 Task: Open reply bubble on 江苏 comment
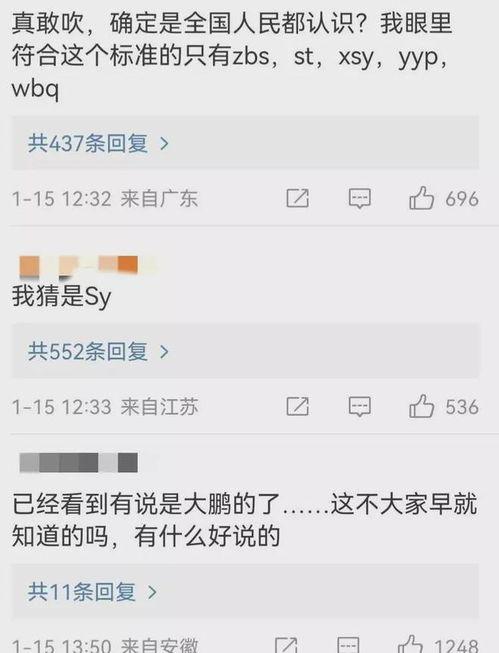tap(360, 406)
